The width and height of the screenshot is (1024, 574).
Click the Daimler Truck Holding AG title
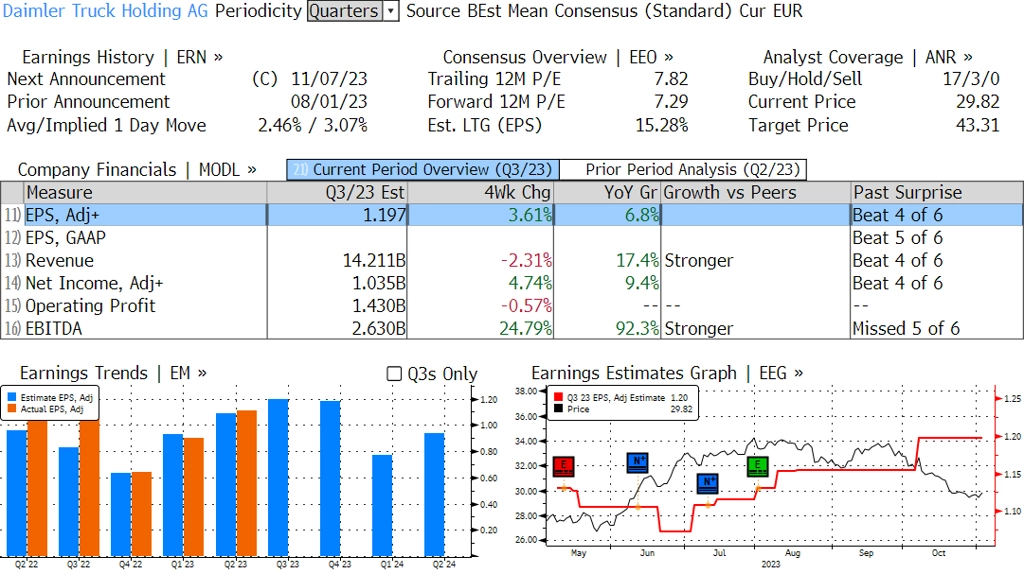105,11
